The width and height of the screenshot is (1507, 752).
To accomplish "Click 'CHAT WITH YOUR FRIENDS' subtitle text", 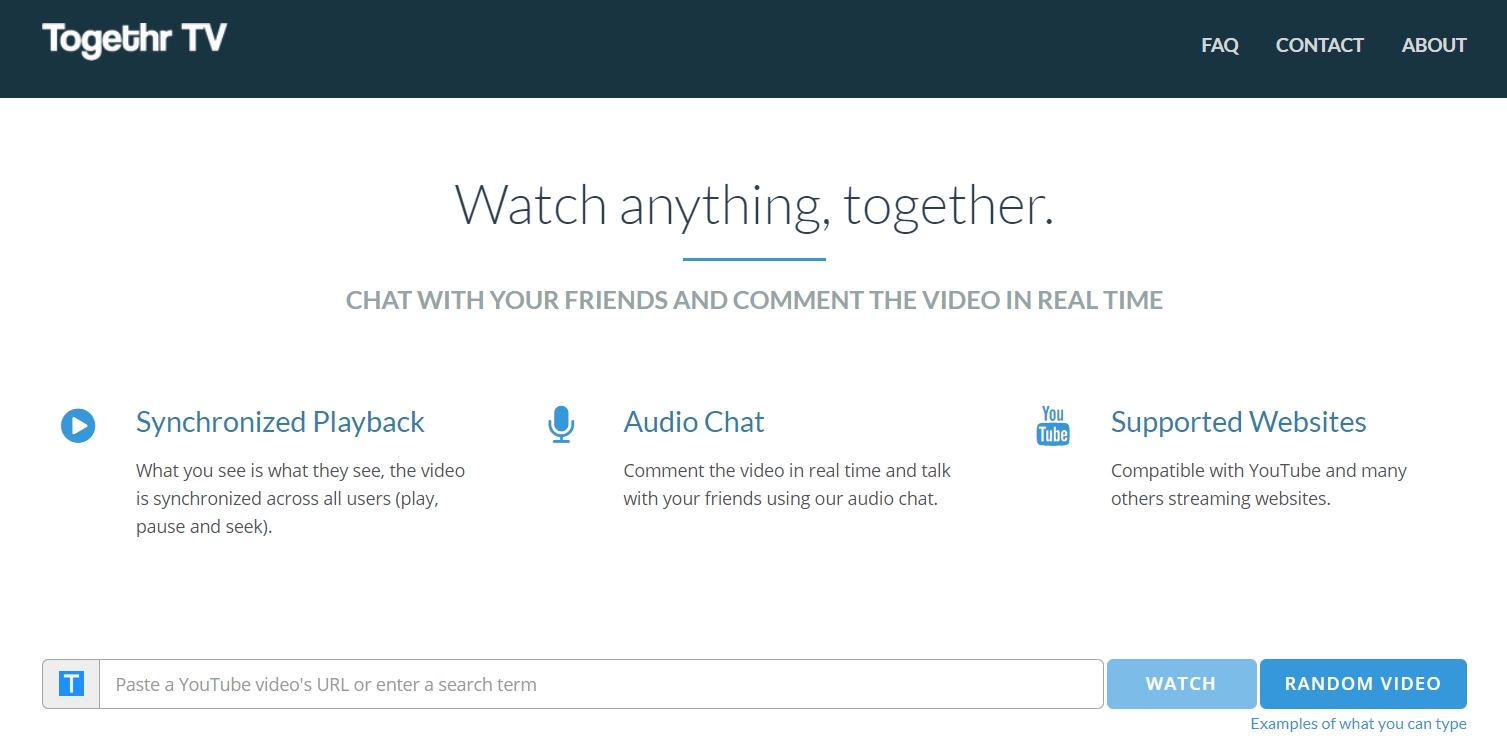I will coord(754,300).
